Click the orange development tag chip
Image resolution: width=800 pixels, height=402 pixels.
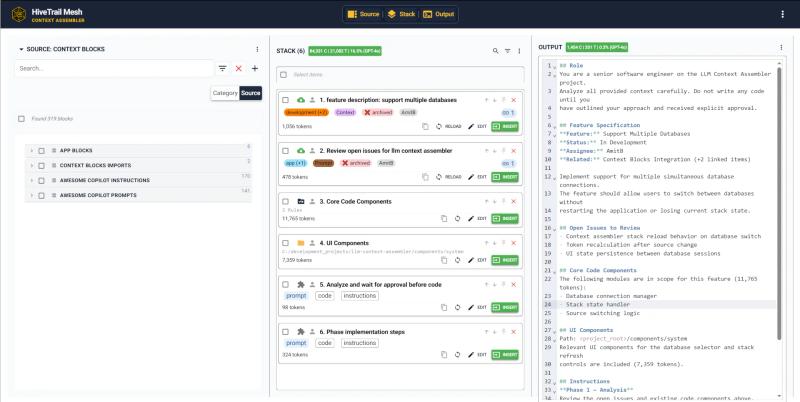tap(306, 112)
